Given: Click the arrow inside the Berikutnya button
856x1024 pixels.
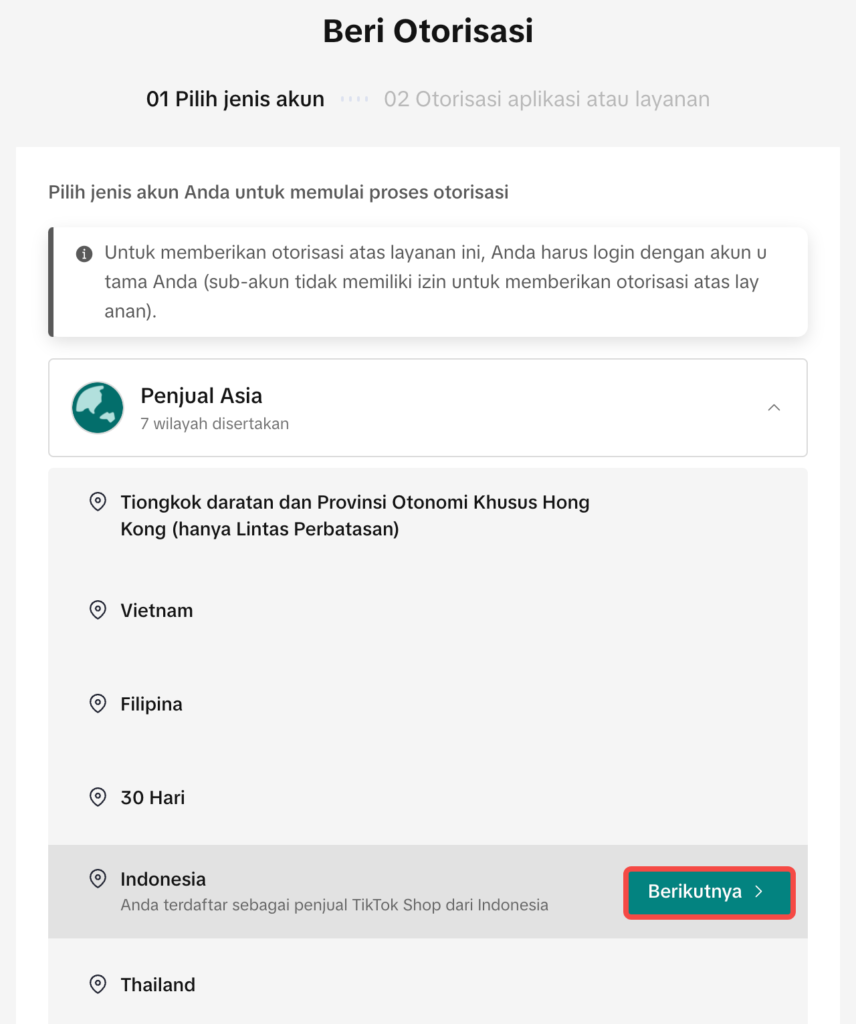Looking at the screenshot, I should click(x=759, y=891).
